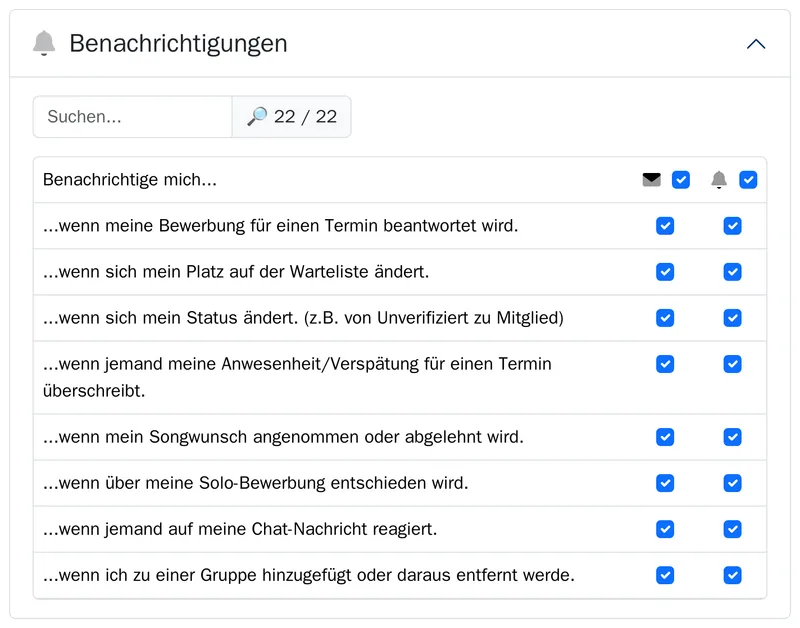Viewport: 800px width, 628px height.
Task: Toggle push checkbox for Gruppe hinzugefügt row
Action: (732, 575)
